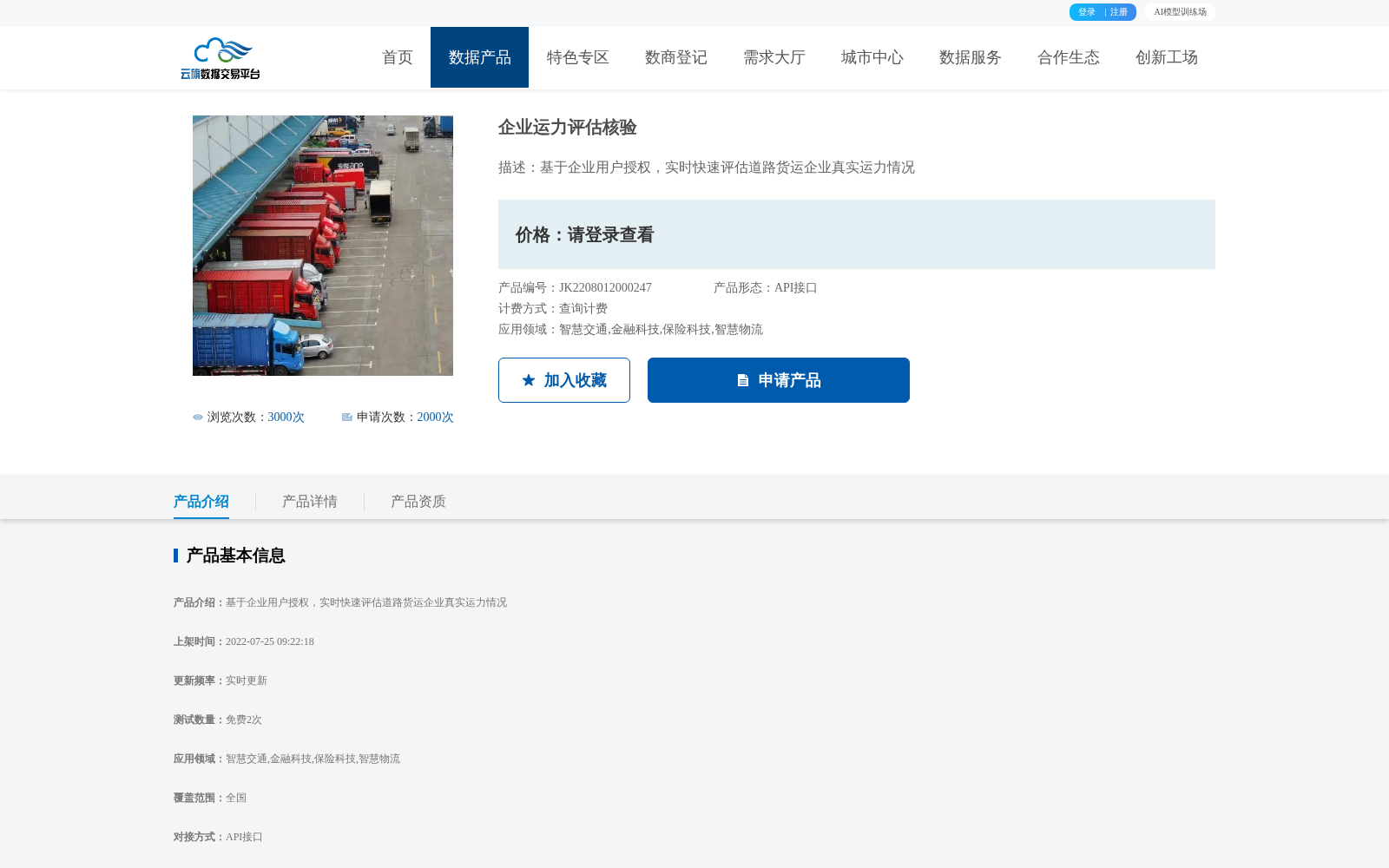Click product number JK2208012000247
The width and height of the screenshot is (1389, 868).
(x=605, y=288)
